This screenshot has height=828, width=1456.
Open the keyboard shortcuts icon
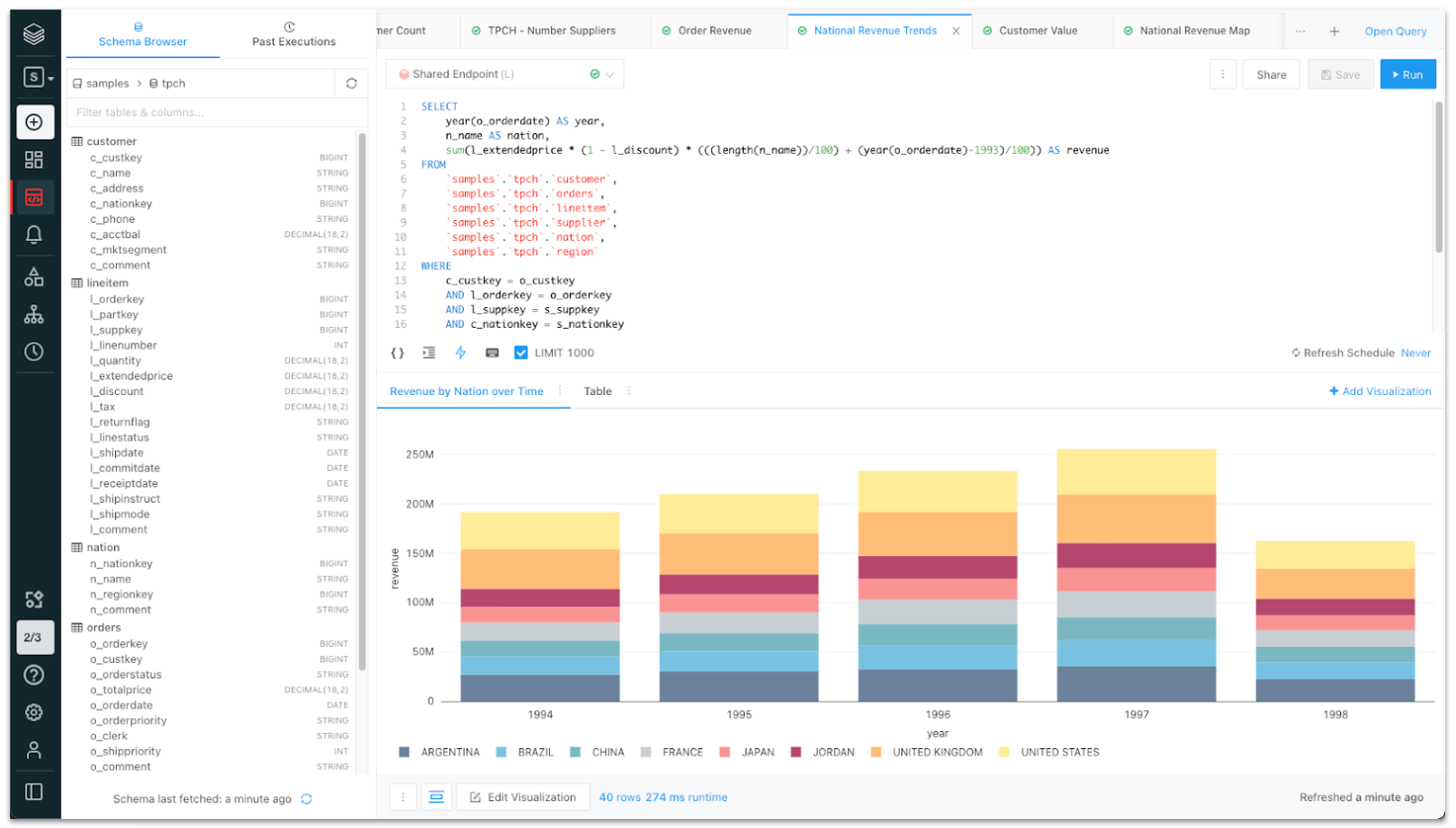tap(492, 353)
